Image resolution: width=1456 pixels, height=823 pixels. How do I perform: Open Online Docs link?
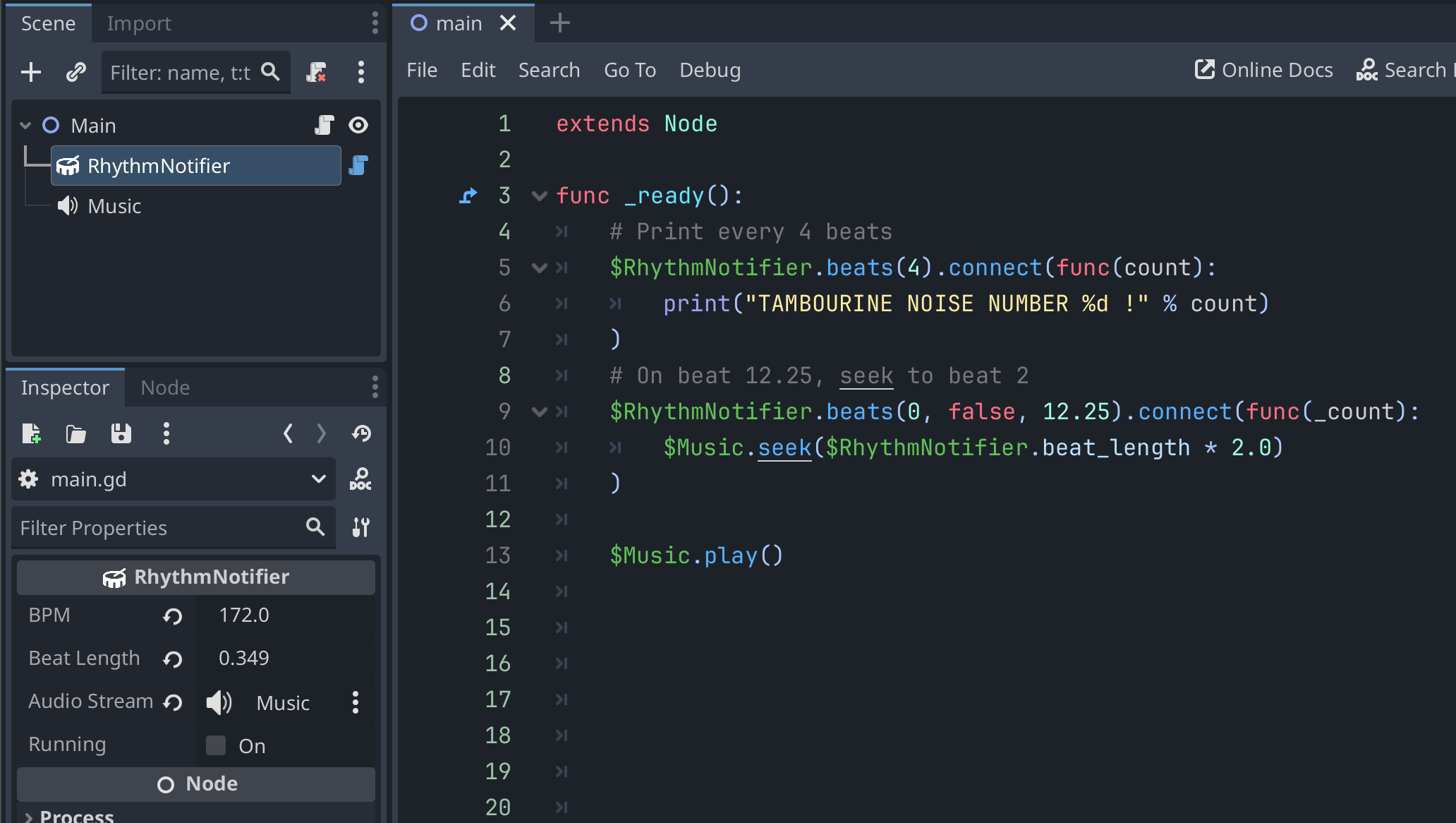(x=1263, y=70)
